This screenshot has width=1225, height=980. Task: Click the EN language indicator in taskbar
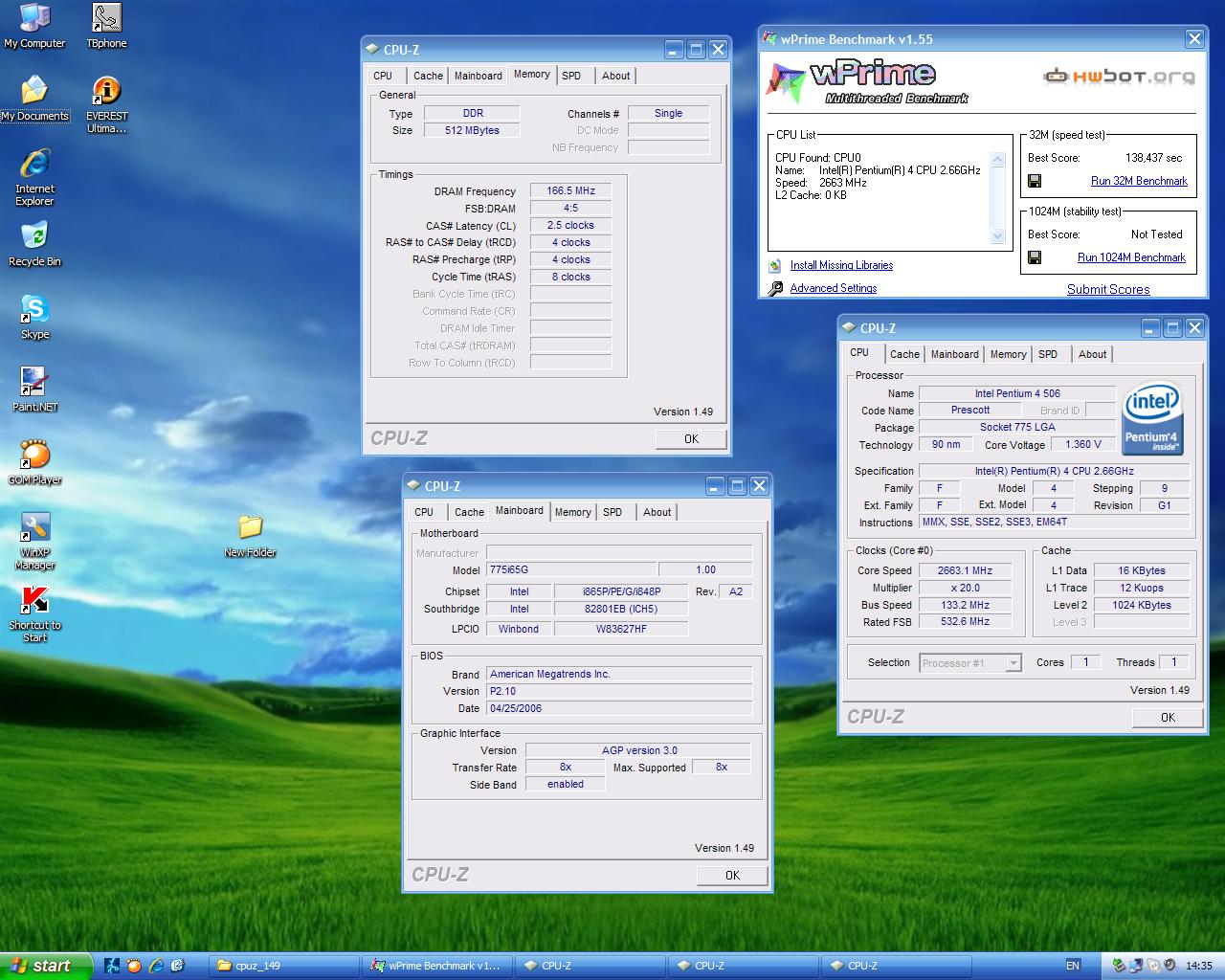(x=1073, y=966)
